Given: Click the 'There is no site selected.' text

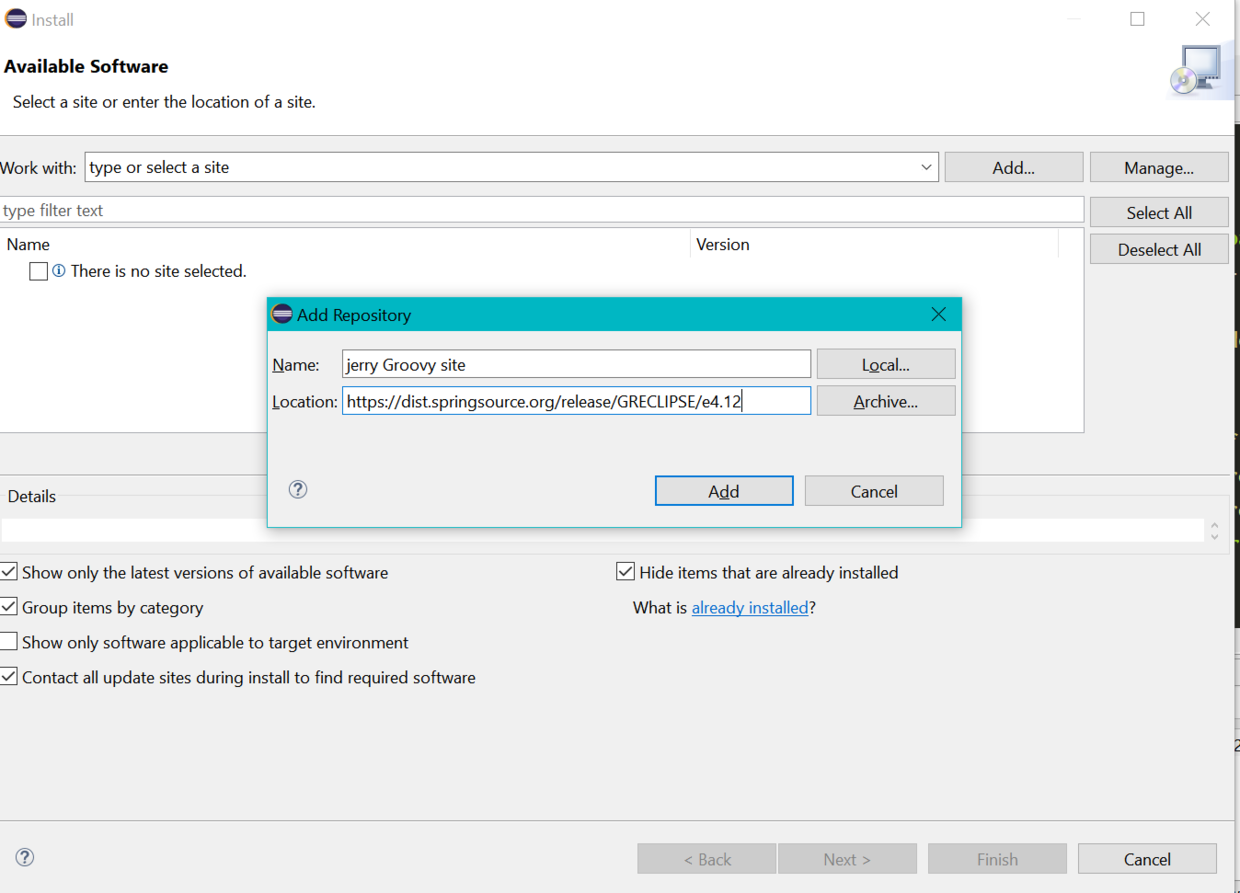Looking at the screenshot, I should coord(158,271).
